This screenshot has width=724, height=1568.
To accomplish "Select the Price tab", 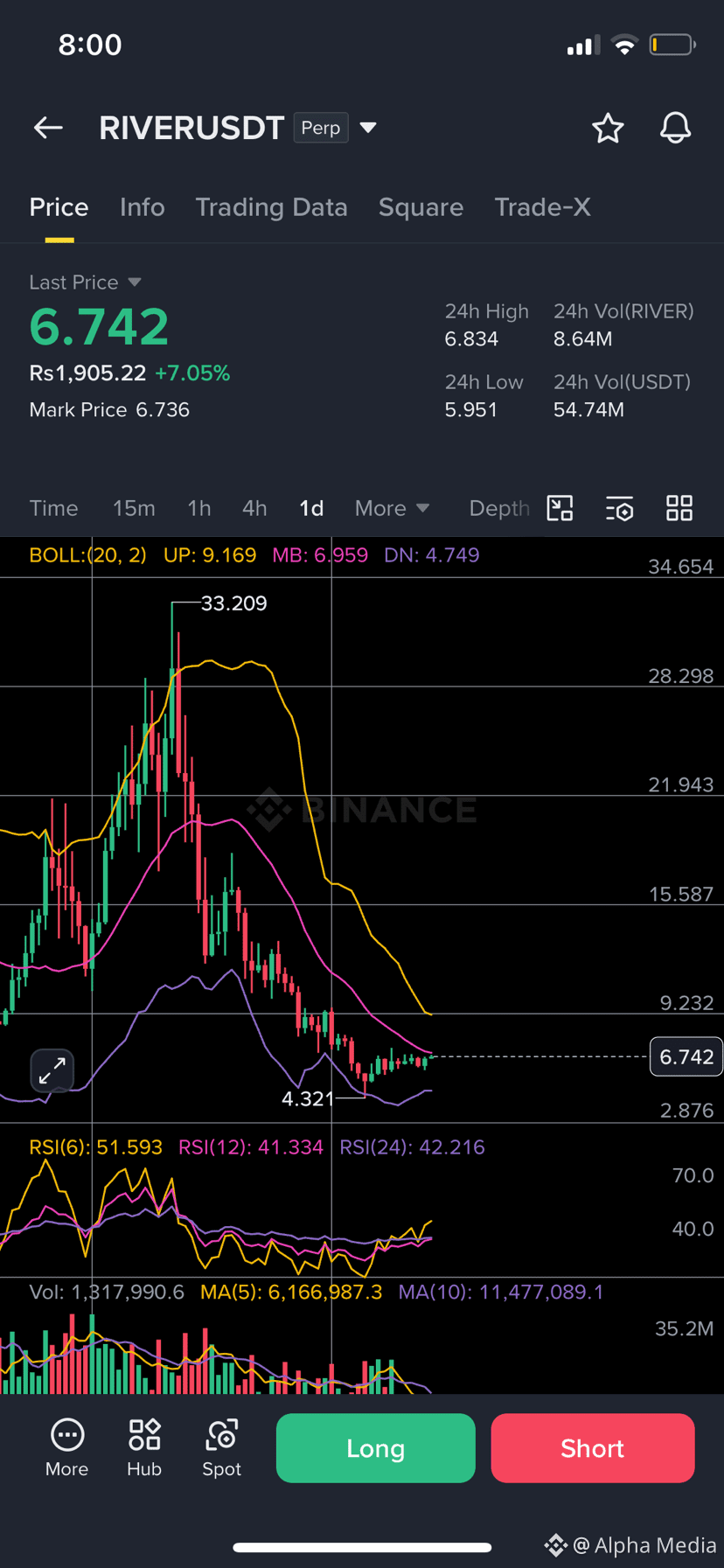I will point(59,207).
